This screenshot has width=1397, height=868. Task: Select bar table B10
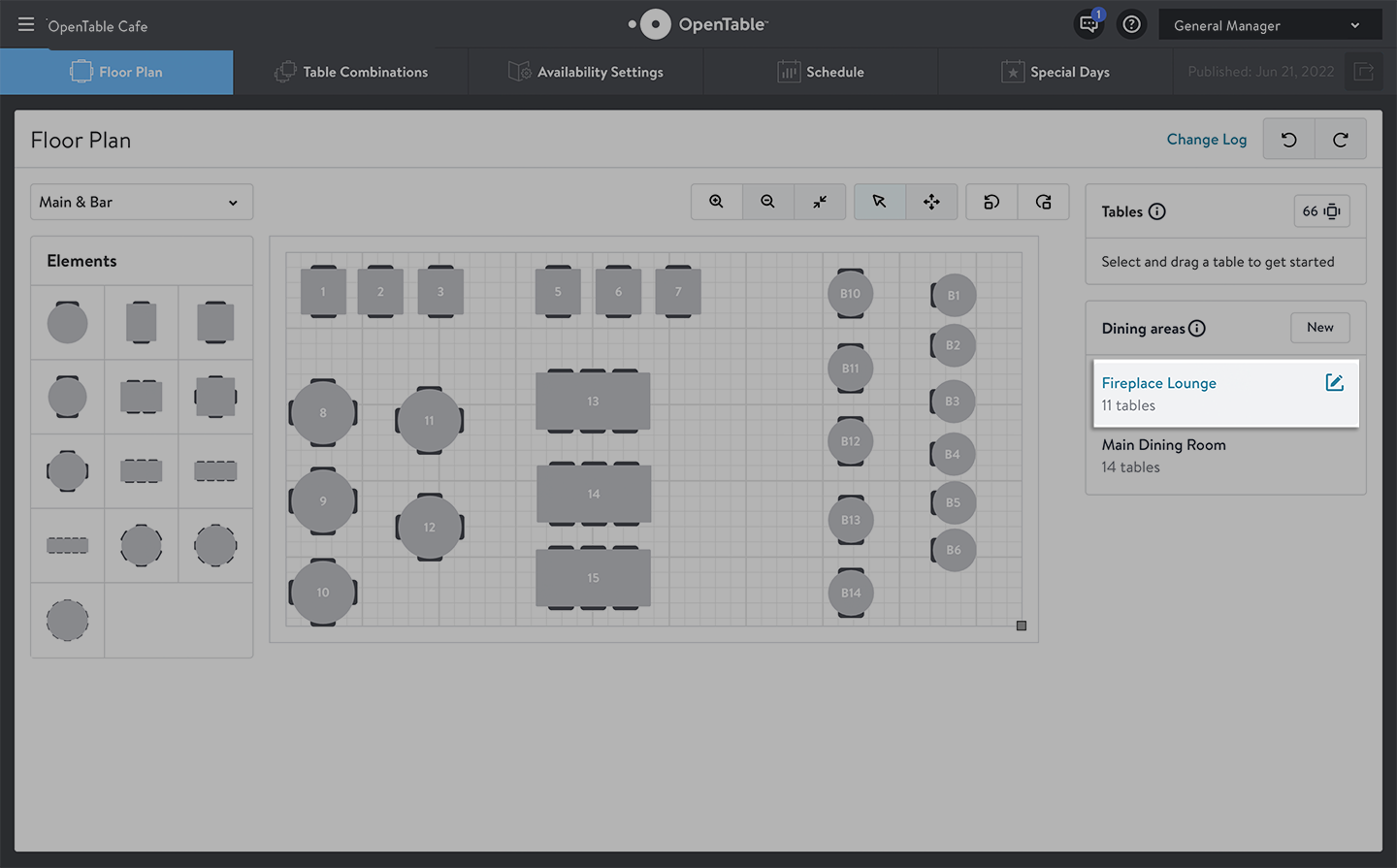851,293
